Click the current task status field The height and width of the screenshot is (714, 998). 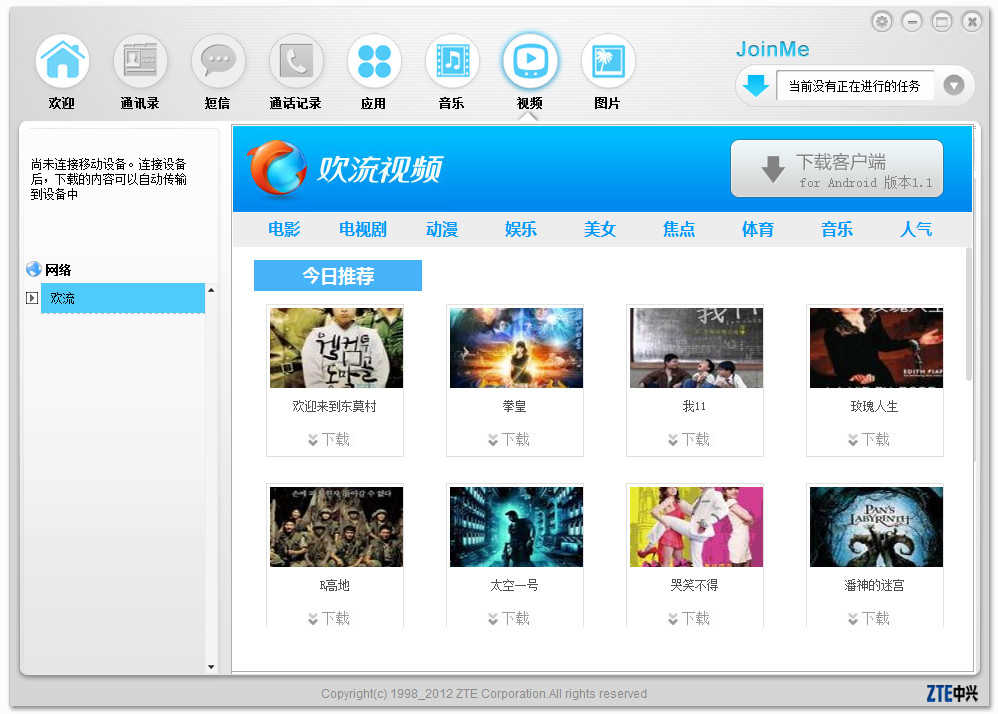click(x=855, y=86)
